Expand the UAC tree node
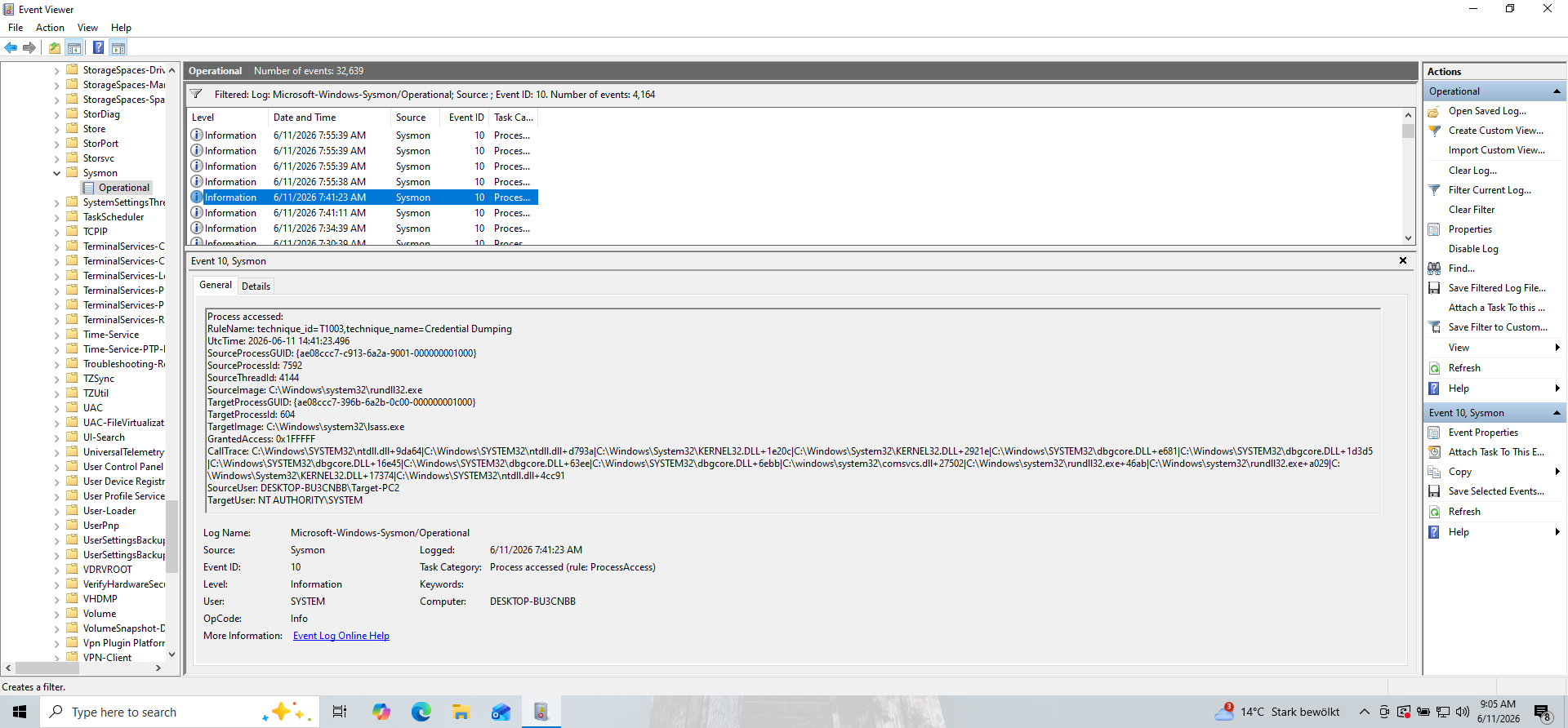The height and width of the screenshot is (728, 1568). click(x=56, y=408)
